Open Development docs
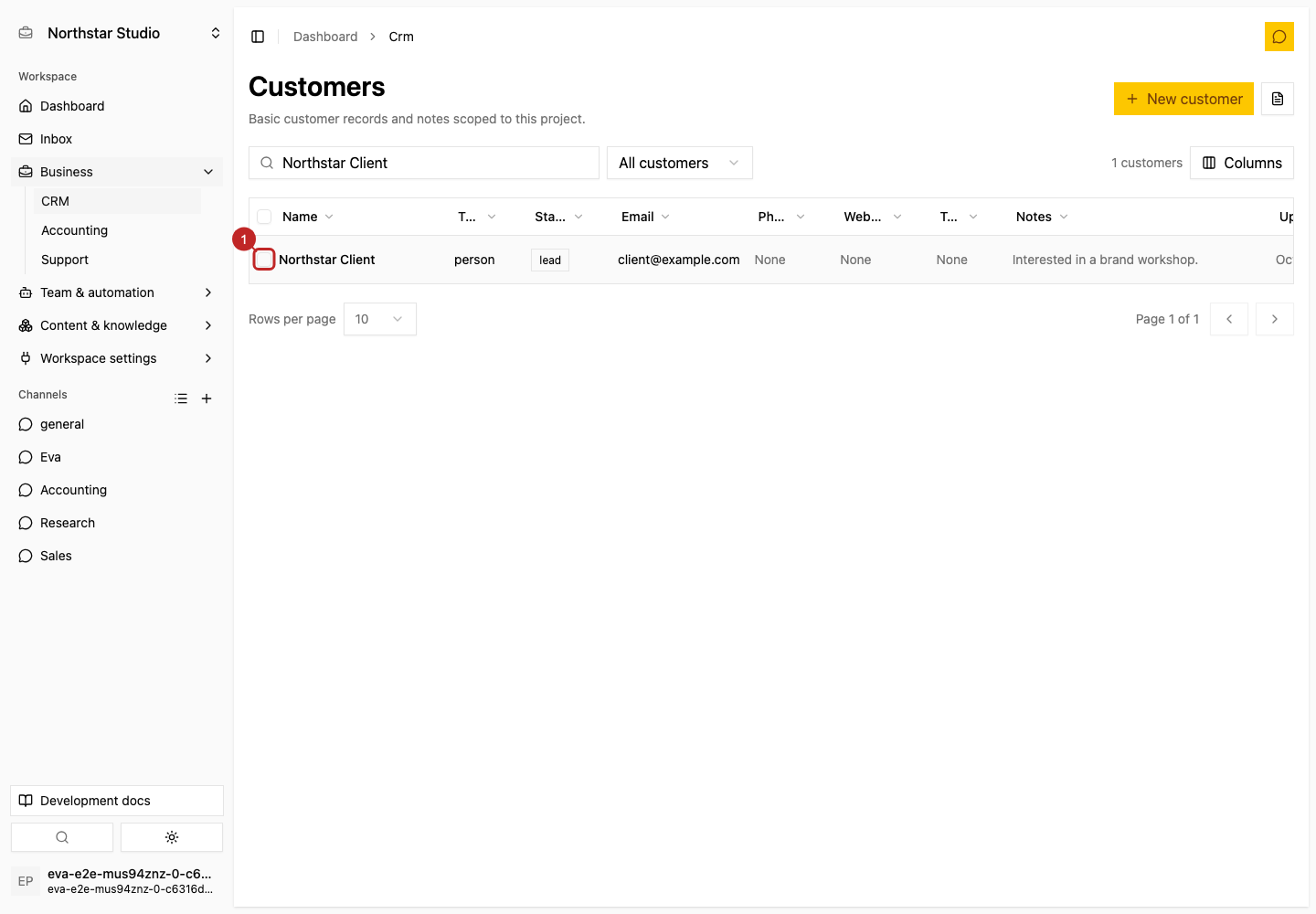This screenshot has width=1316, height=914. pyautogui.click(x=117, y=801)
